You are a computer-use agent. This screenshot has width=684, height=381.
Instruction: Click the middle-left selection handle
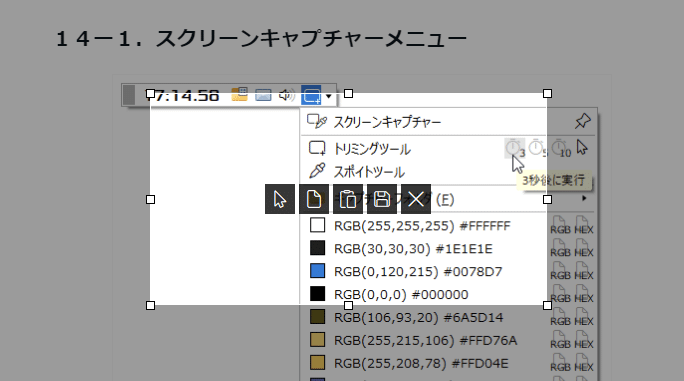pyautogui.click(x=150, y=199)
